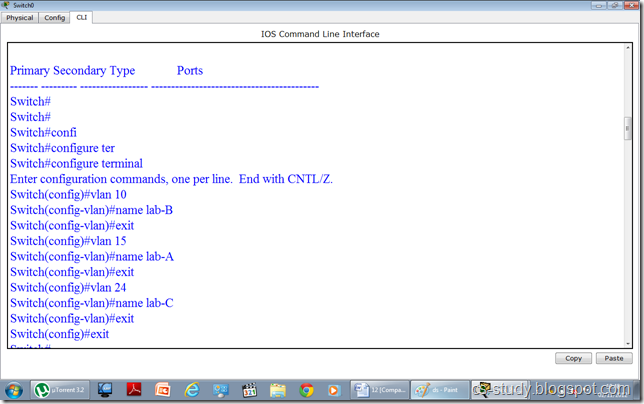Open the monitor app taskbar icon
Screen dimensions: 644x404
pyautogui.click(x=105, y=390)
